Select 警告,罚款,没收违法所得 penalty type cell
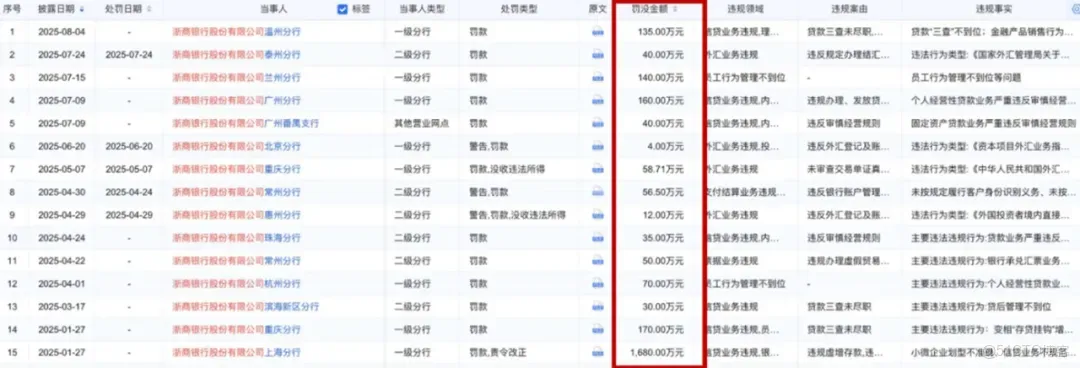Screen dimensions: 1080x368 (x=517, y=215)
